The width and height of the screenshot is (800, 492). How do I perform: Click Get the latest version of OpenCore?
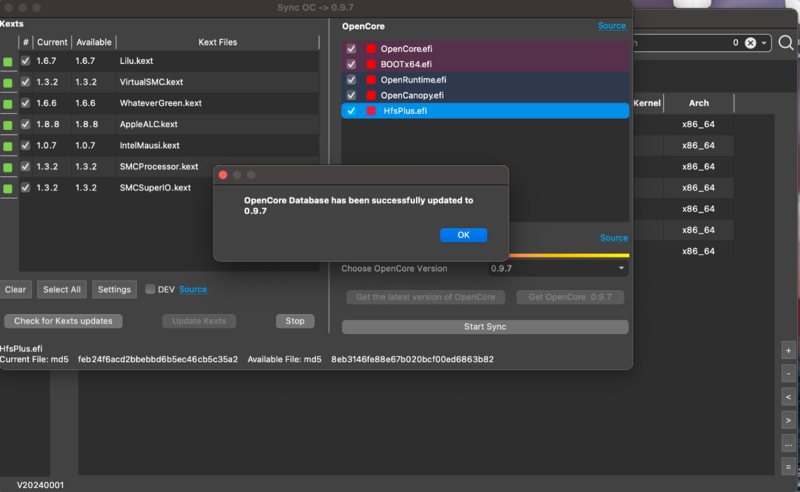tap(426, 297)
